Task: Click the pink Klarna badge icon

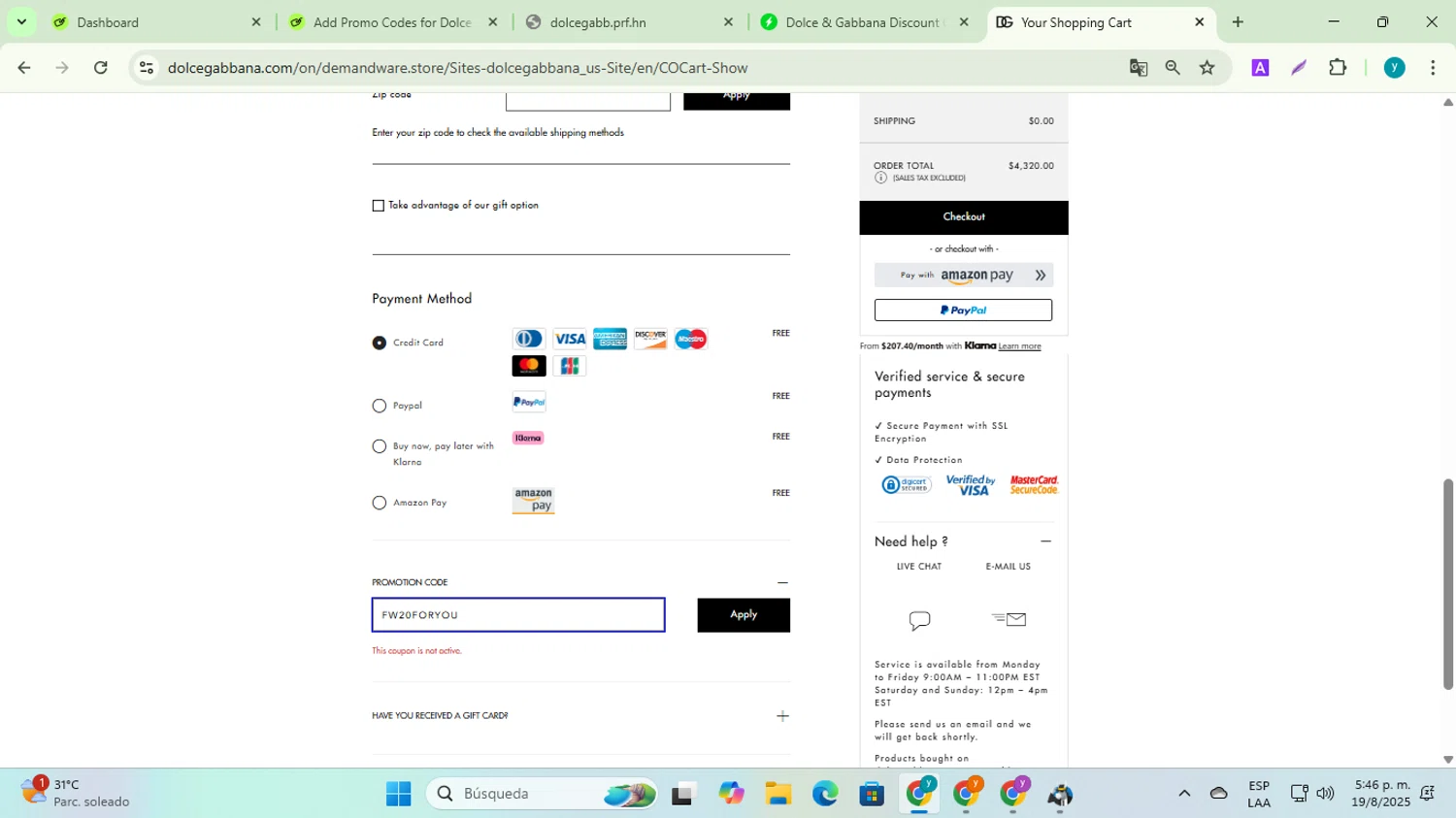Action: (528, 438)
